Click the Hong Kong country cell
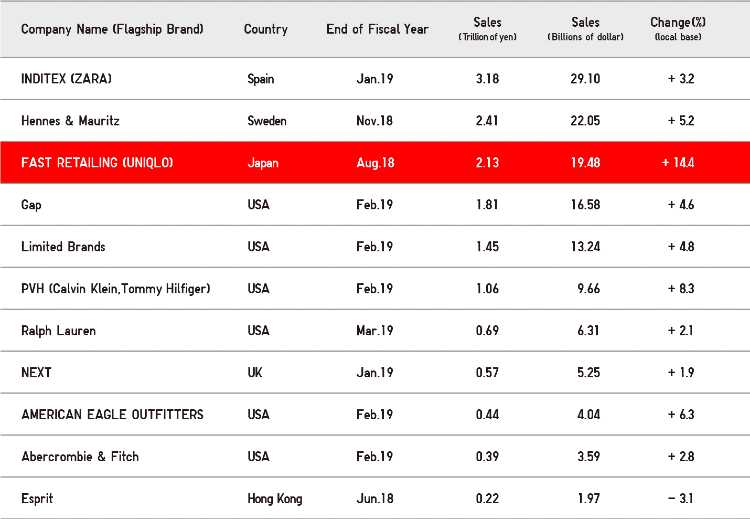 click(275, 499)
